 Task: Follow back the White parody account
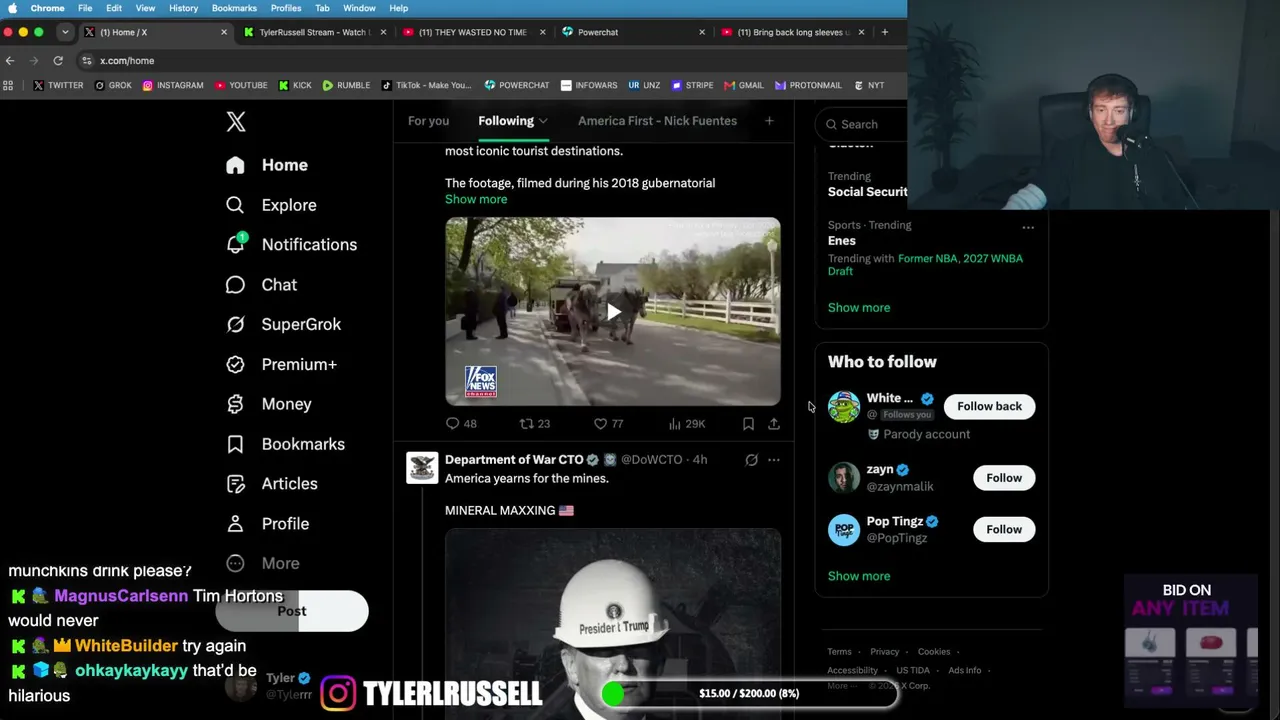click(x=989, y=406)
